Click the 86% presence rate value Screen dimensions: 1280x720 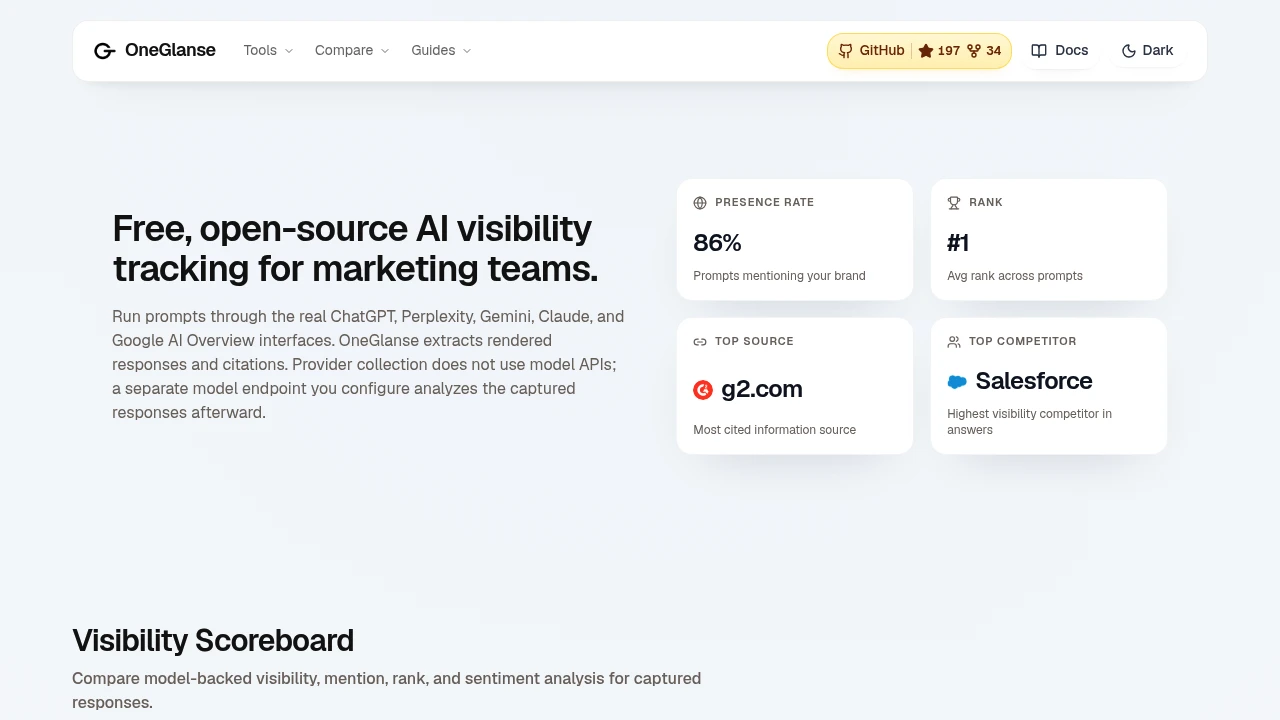[717, 243]
